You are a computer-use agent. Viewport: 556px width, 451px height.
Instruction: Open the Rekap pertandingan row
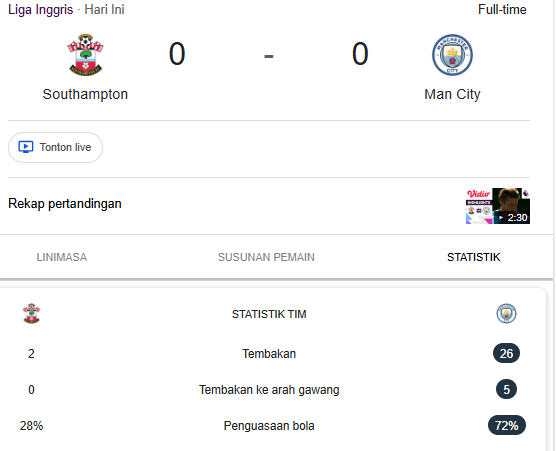click(269, 206)
